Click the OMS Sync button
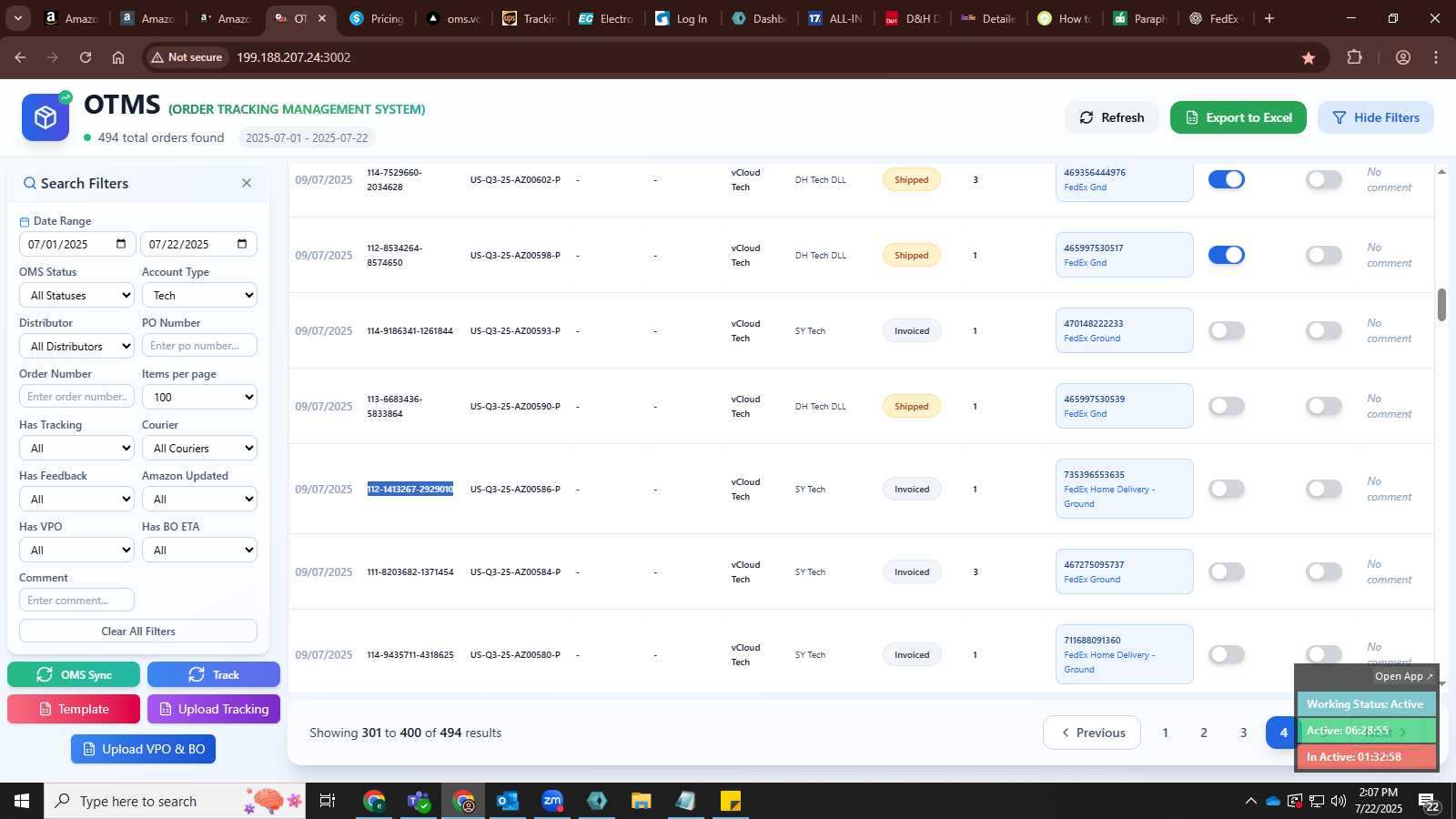Image resolution: width=1456 pixels, height=819 pixels. (x=74, y=674)
